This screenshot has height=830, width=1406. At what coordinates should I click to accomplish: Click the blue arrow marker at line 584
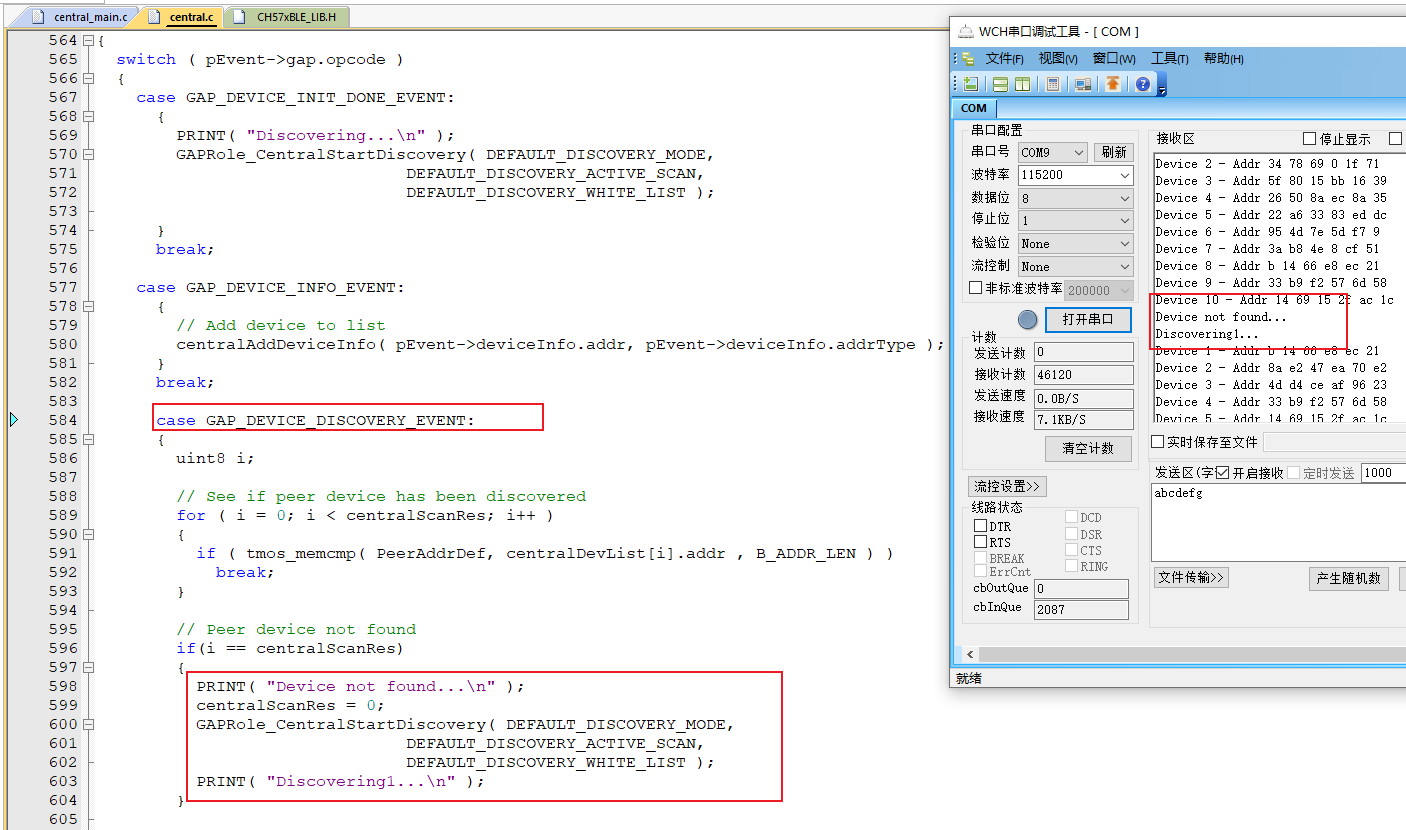[x=14, y=420]
